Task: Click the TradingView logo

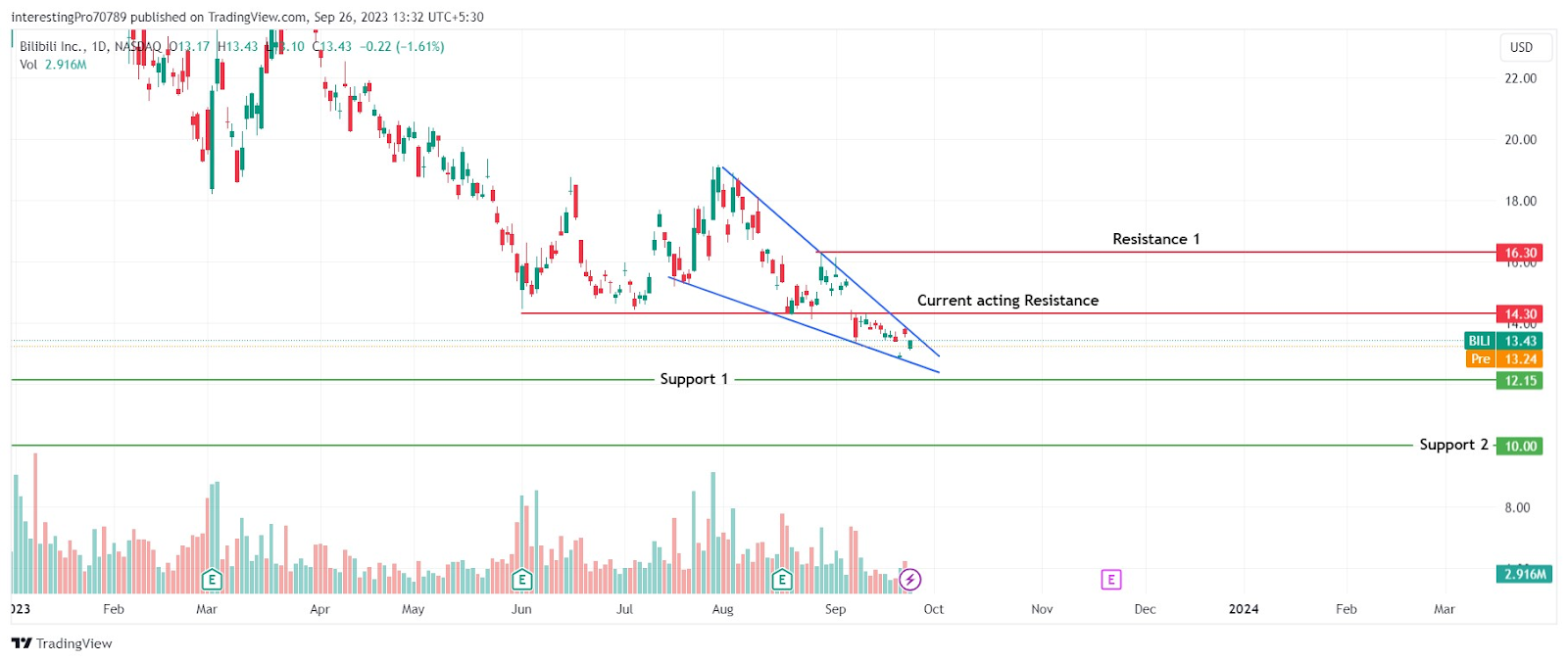Action: pyautogui.click(x=62, y=643)
